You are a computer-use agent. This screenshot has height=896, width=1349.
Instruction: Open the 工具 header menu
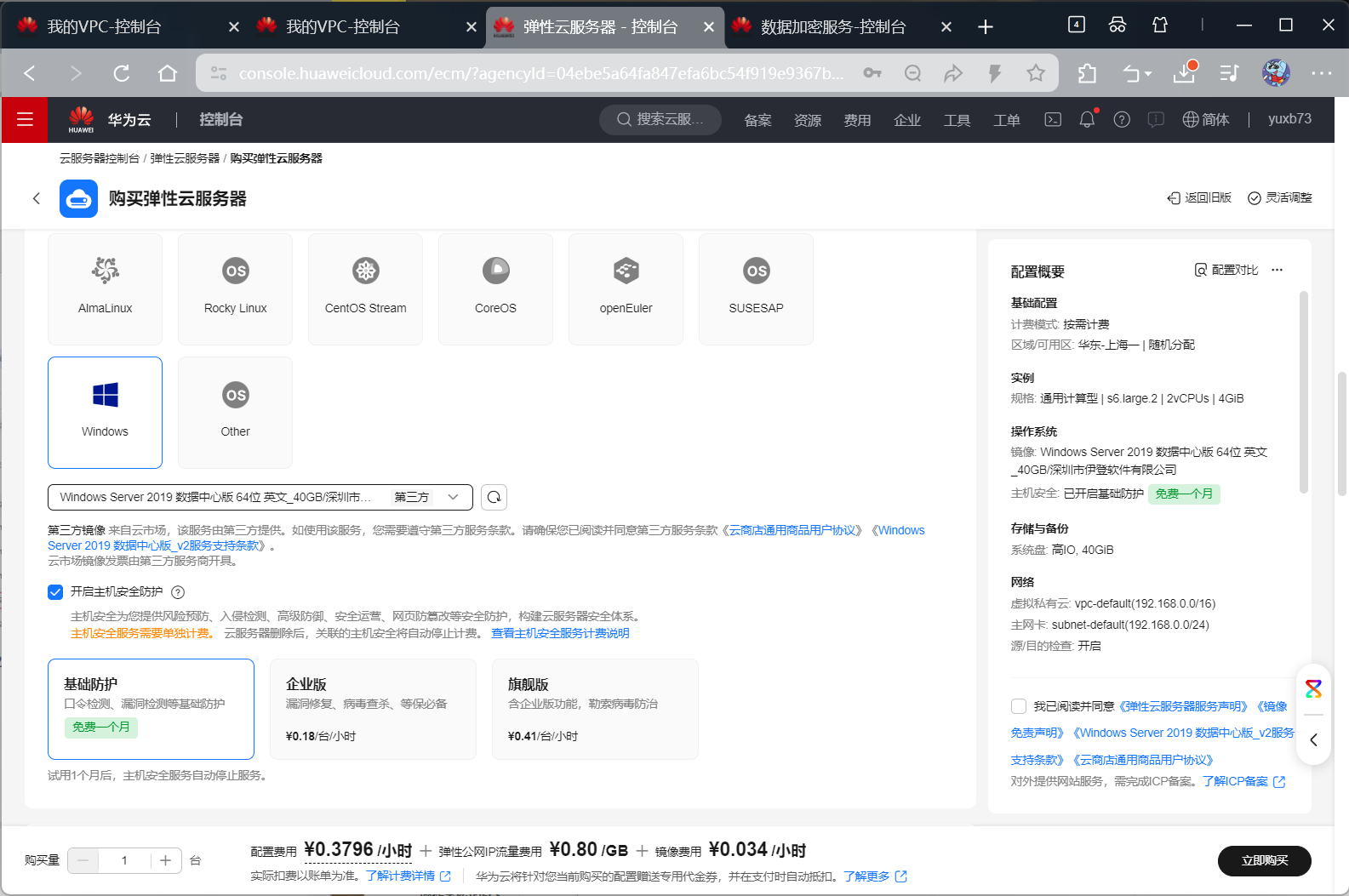tap(957, 120)
